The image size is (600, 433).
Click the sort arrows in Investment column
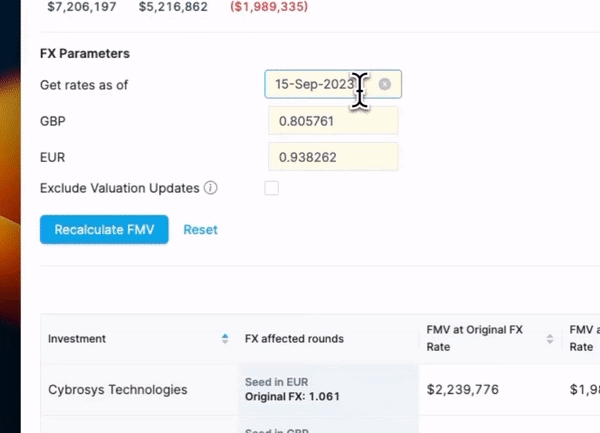(225, 339)
